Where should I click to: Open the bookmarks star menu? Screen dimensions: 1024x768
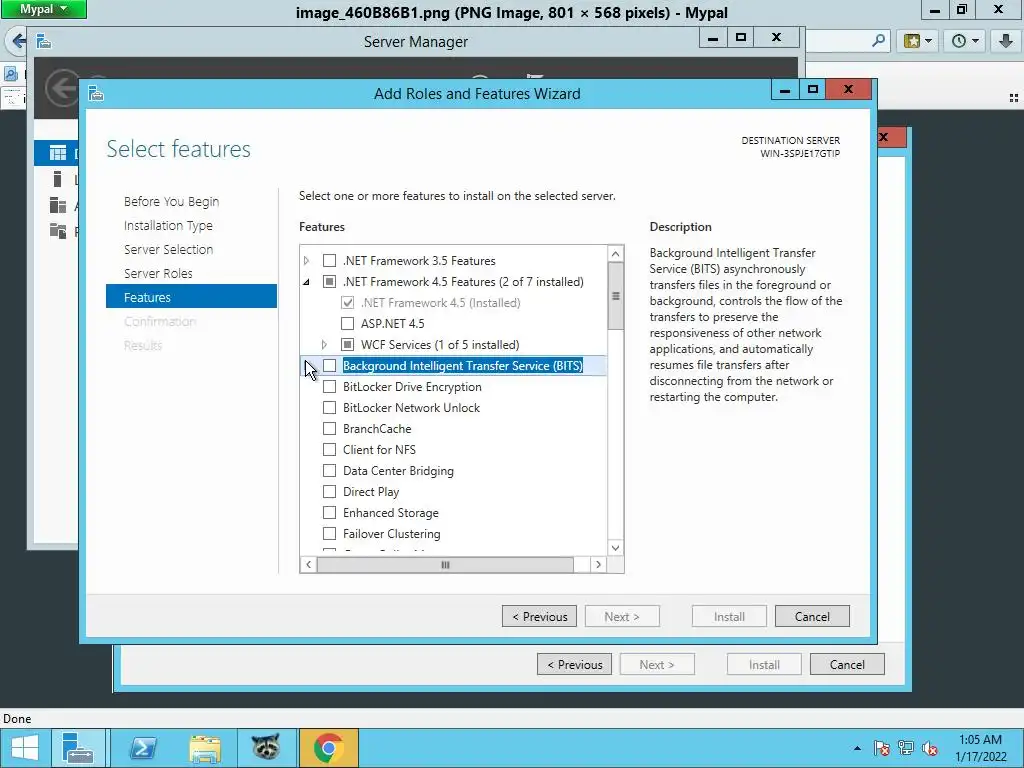click(918, 41)
